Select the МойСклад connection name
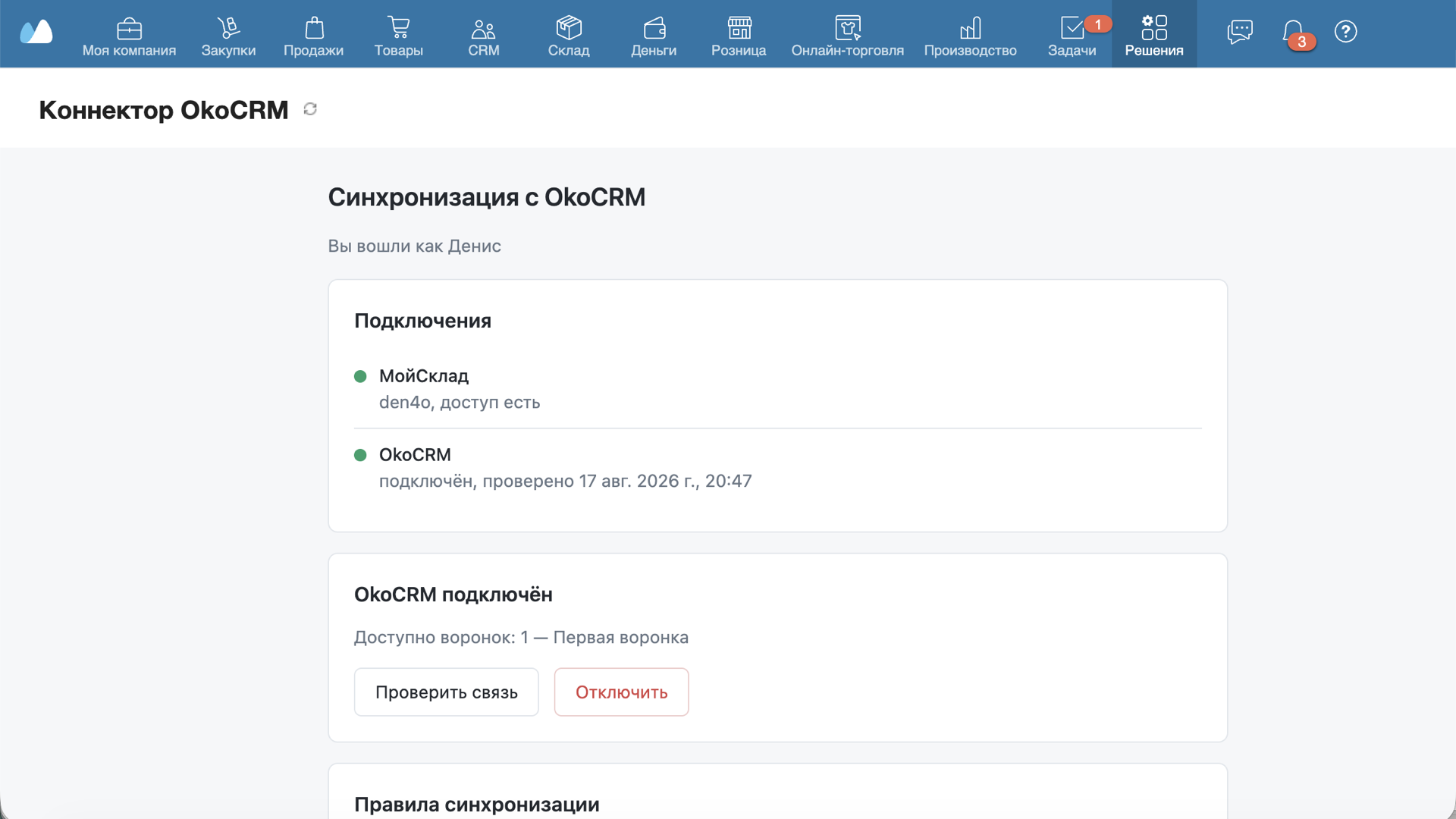This screenshot has height=819, width=1456. click(x=423, y=376)
